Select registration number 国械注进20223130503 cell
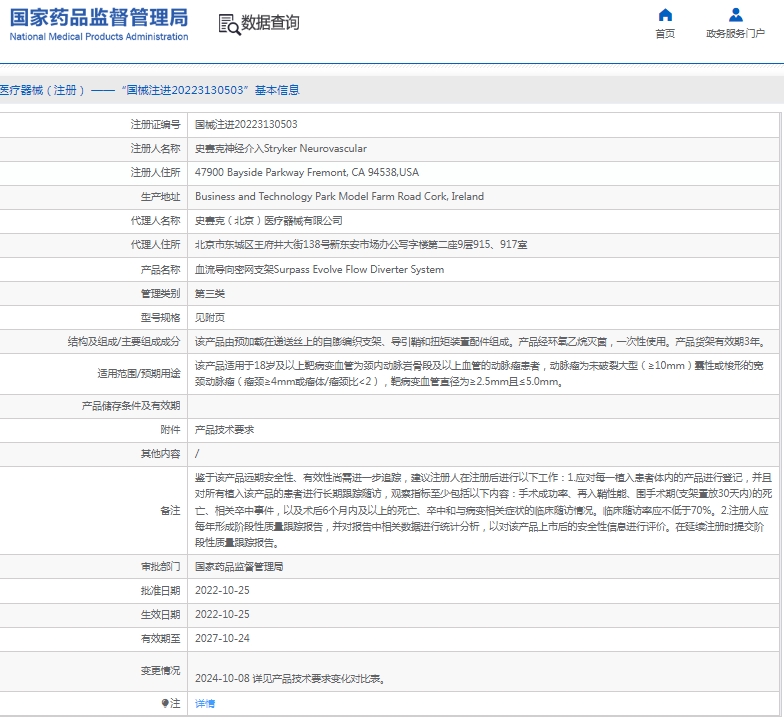The image size is (784, 721). pyautogui.click(x=246, y=124)
